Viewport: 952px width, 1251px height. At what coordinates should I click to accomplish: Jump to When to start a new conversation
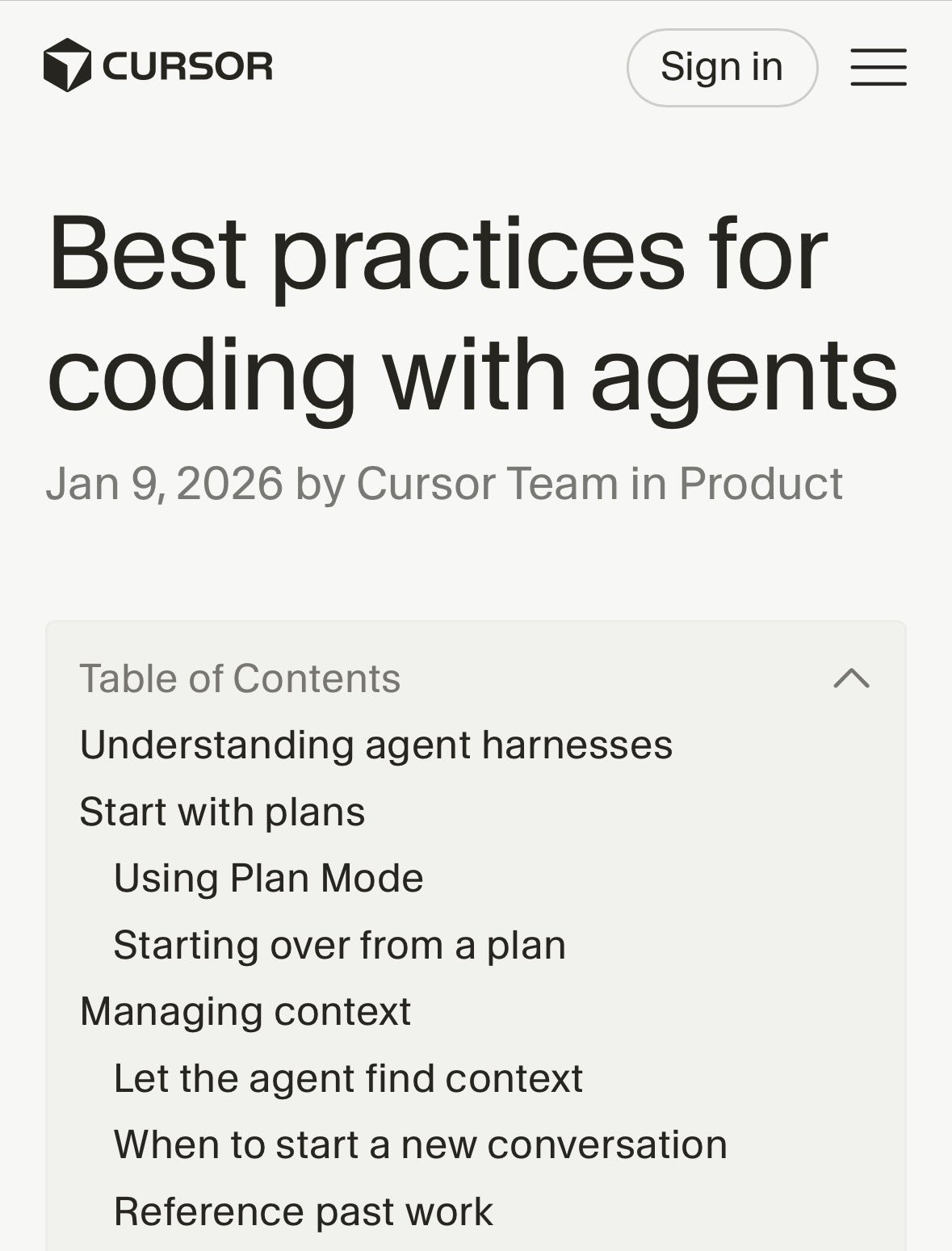420,1144
